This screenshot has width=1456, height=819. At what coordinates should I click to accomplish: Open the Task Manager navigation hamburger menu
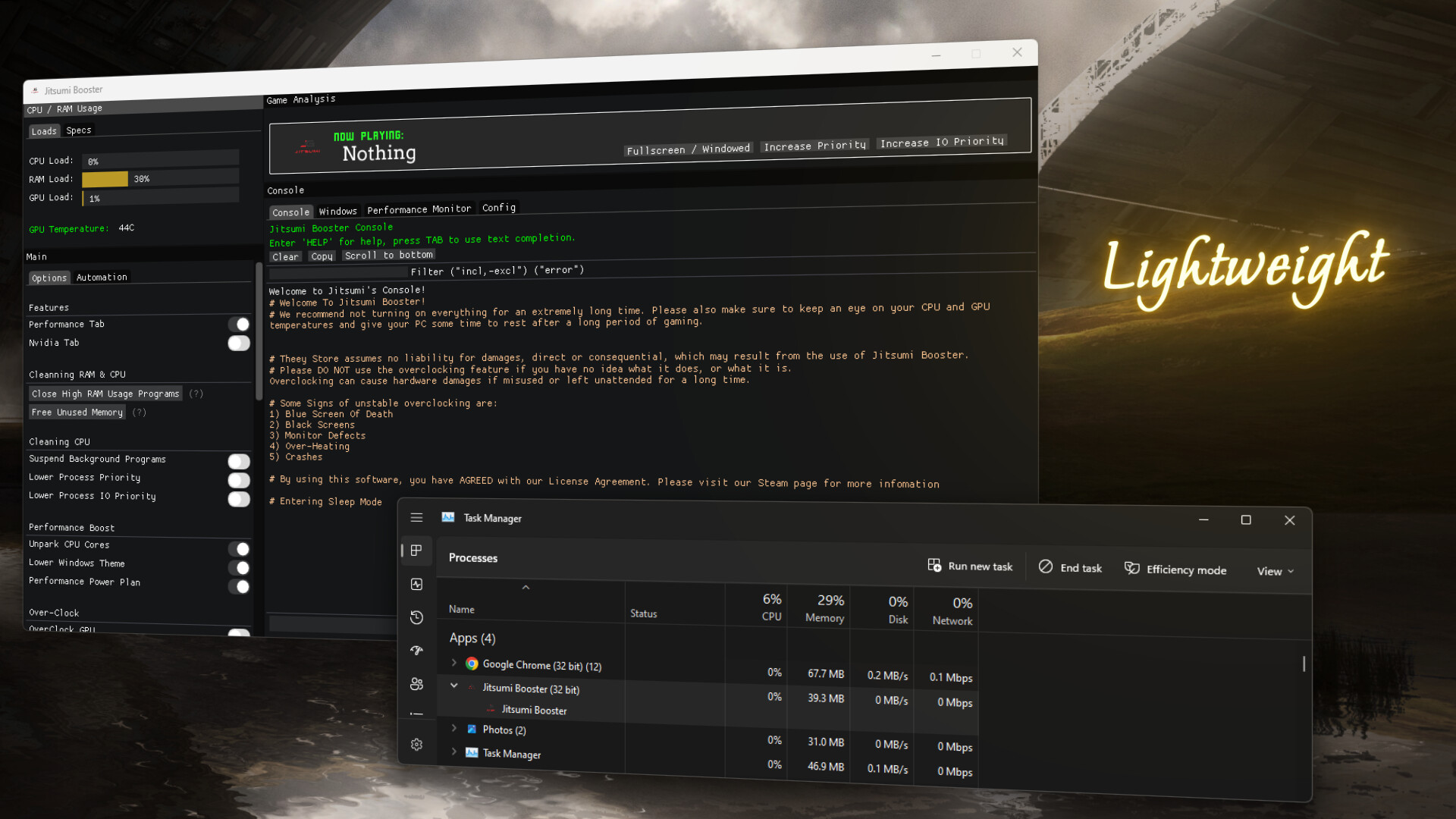coord(416,517)
